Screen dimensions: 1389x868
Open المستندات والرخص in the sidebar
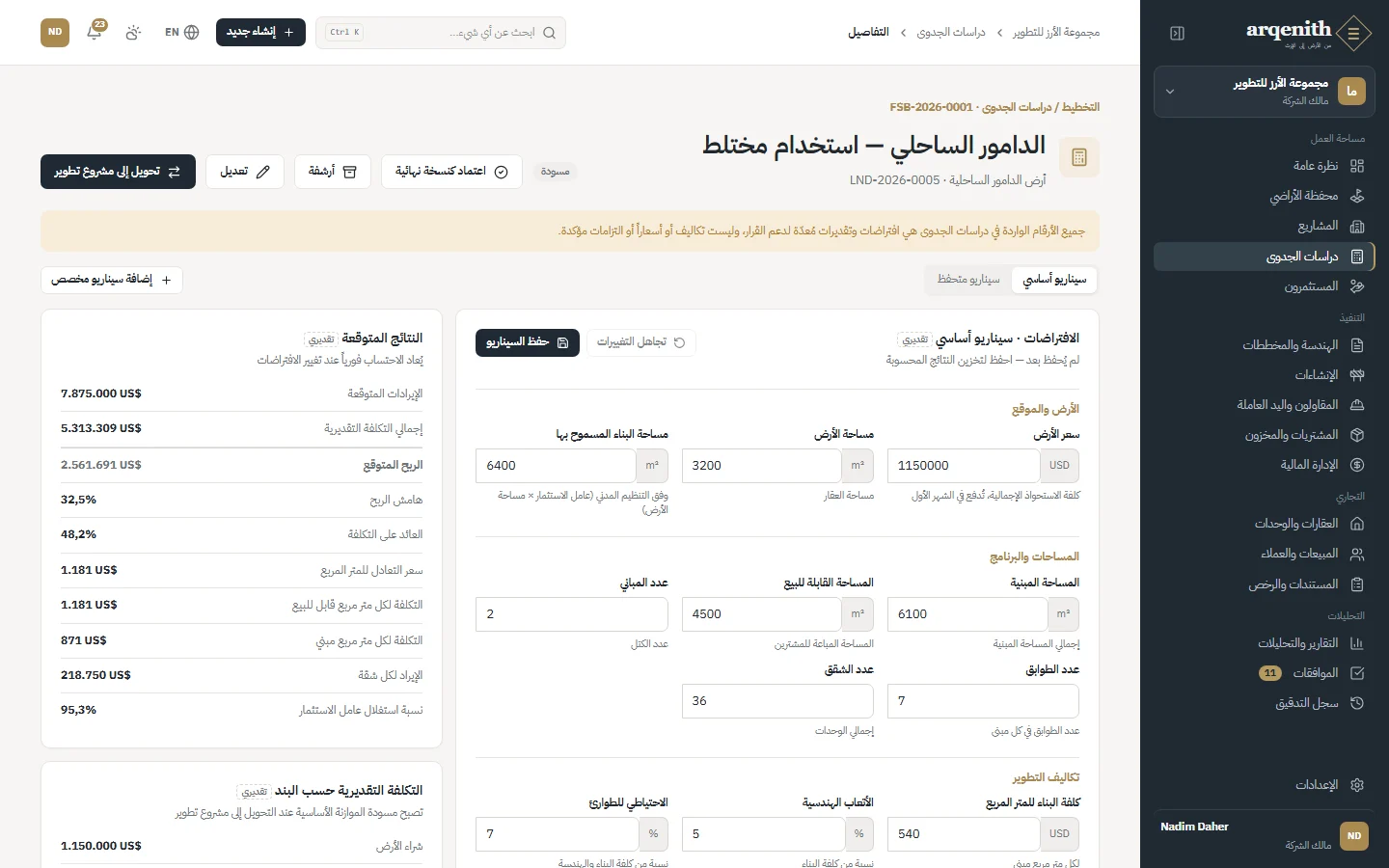(x=1265, y=584)
